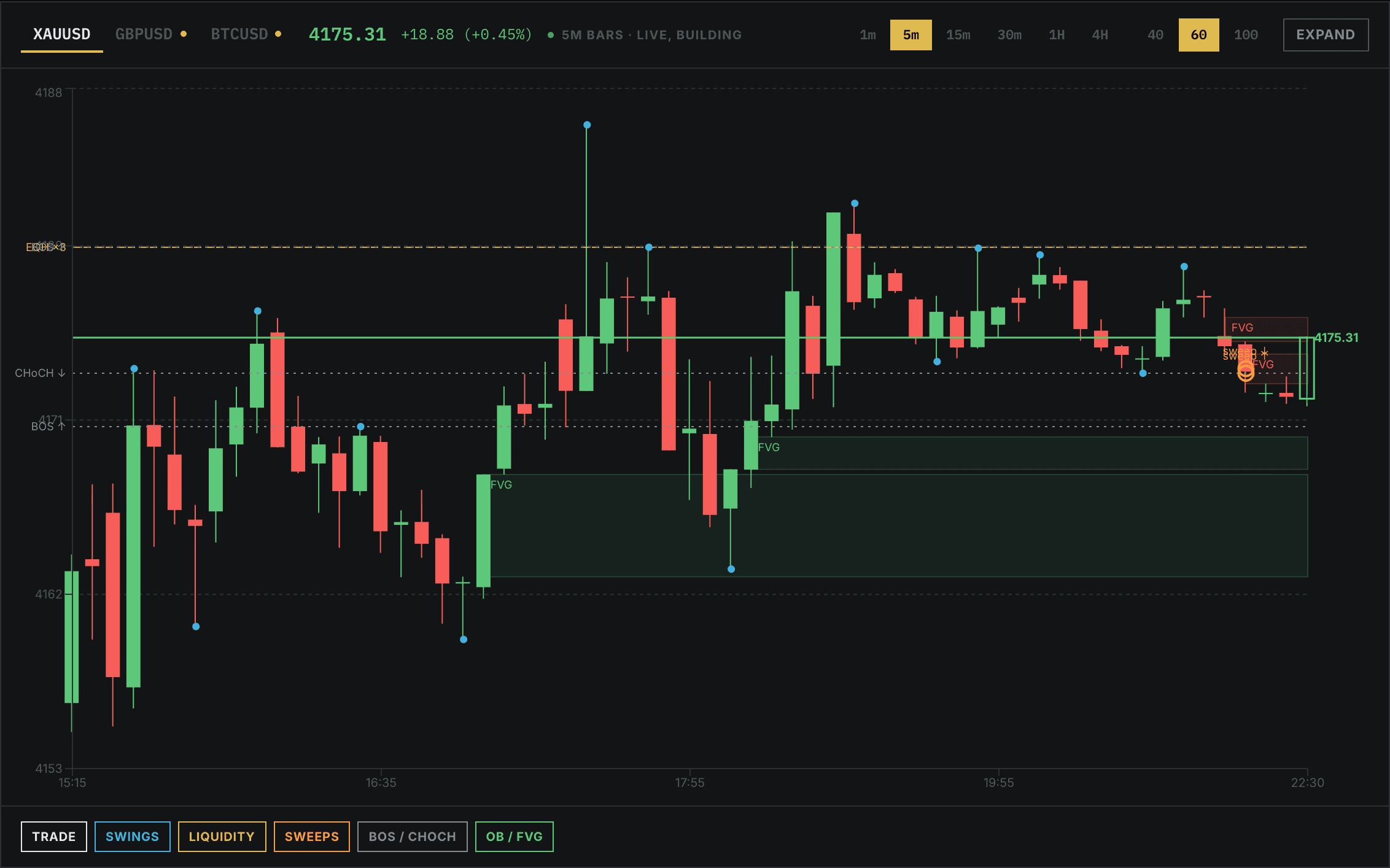1390x868 pixels.
Task: Toggle the SWINGS overlay
Action: [x=132, y=837]
